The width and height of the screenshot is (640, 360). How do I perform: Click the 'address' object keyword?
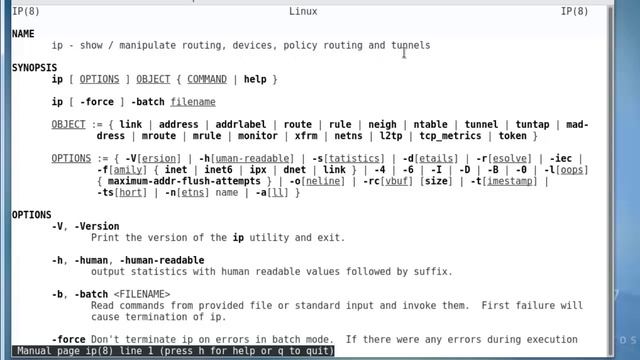178,124
